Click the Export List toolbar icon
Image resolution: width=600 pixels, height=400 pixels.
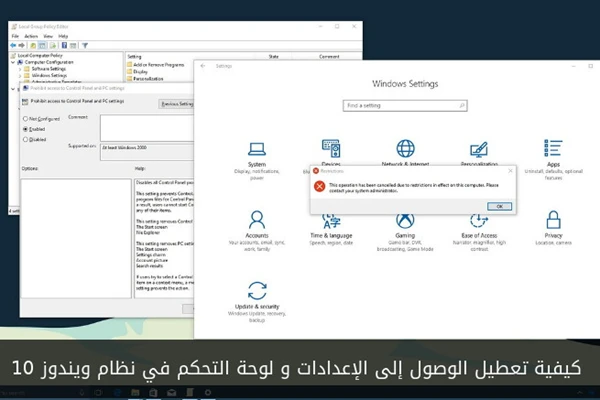tap(53, 46)
